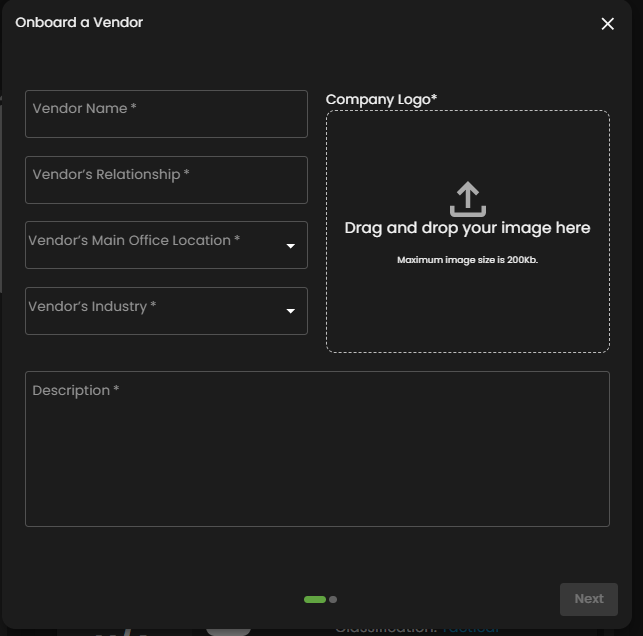Click the Tactical link behind the dialog
The image size is (643, 636).
tap(470, 629)
